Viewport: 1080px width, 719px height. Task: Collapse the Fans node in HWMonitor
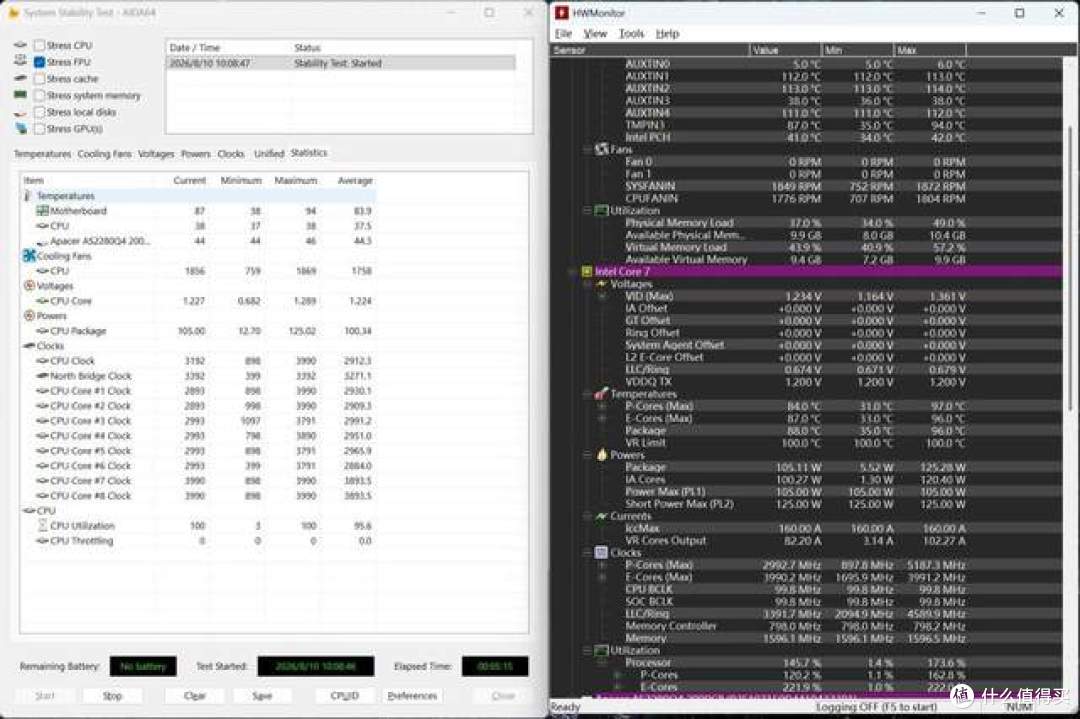[588, 149]
